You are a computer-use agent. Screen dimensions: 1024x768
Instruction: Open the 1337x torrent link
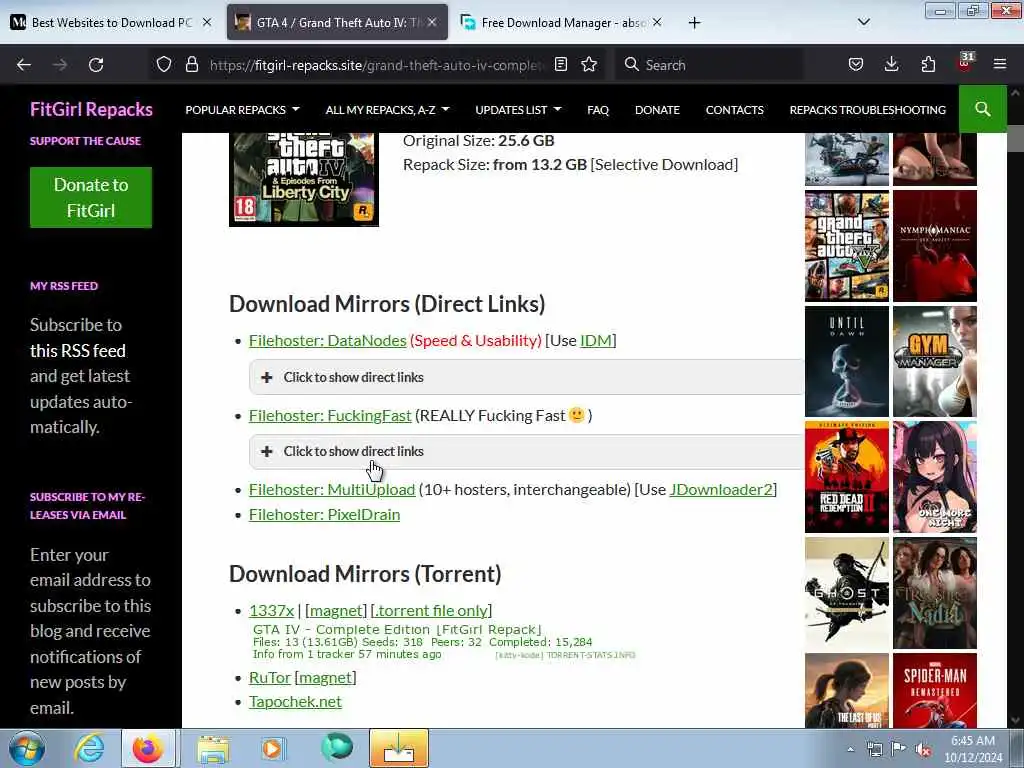[x=271, y=610]
